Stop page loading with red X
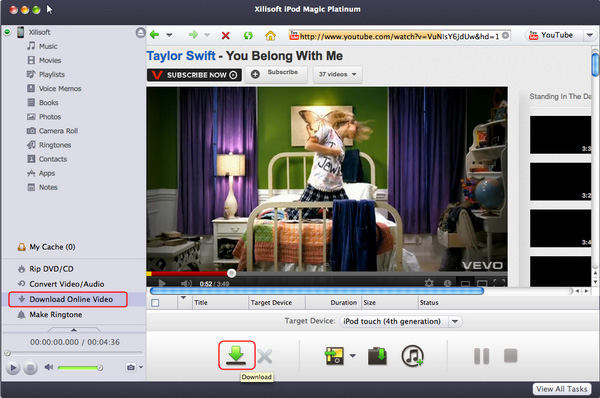600x398 pixels. [x=226, y=36]
